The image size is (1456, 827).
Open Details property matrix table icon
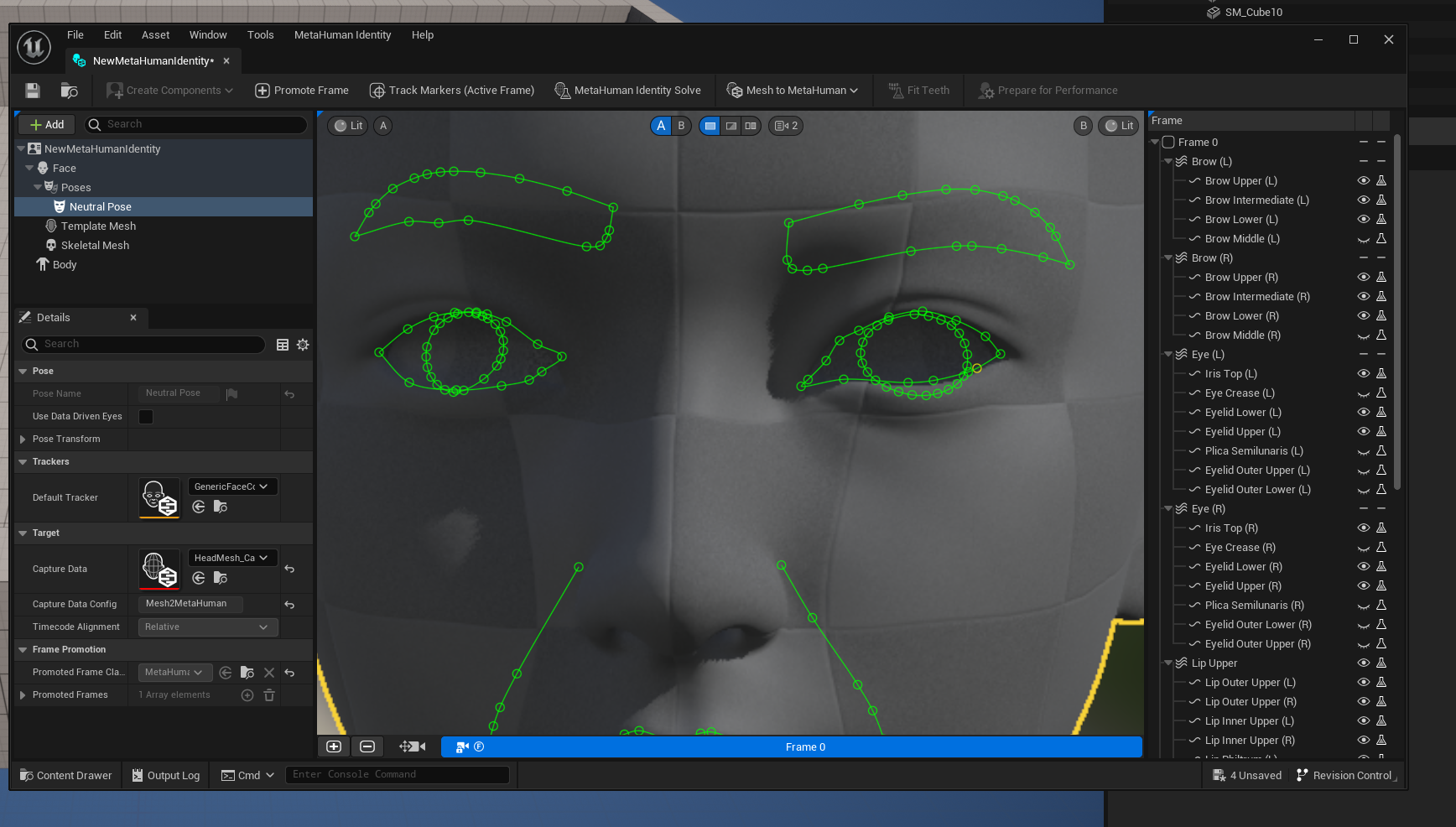coord(283,345)
